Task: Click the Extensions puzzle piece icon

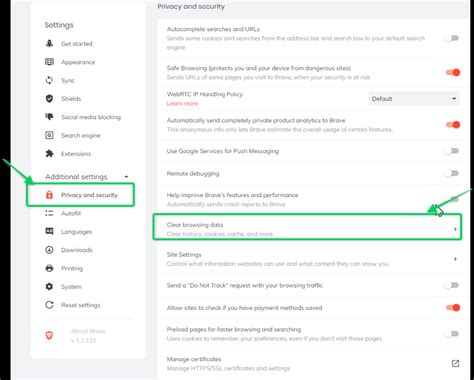Action: point(49,153)
